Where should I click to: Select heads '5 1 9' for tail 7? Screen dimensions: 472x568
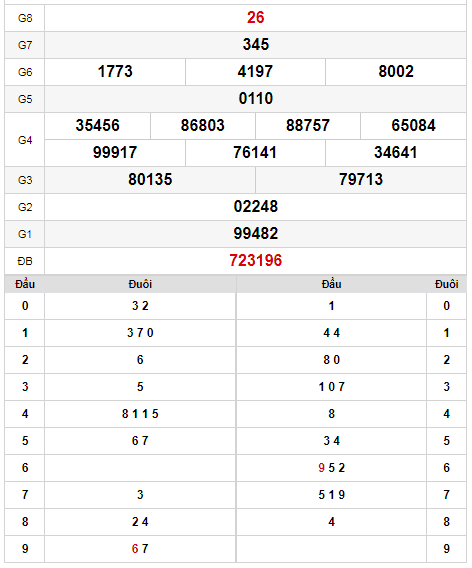tap(331, 494)
